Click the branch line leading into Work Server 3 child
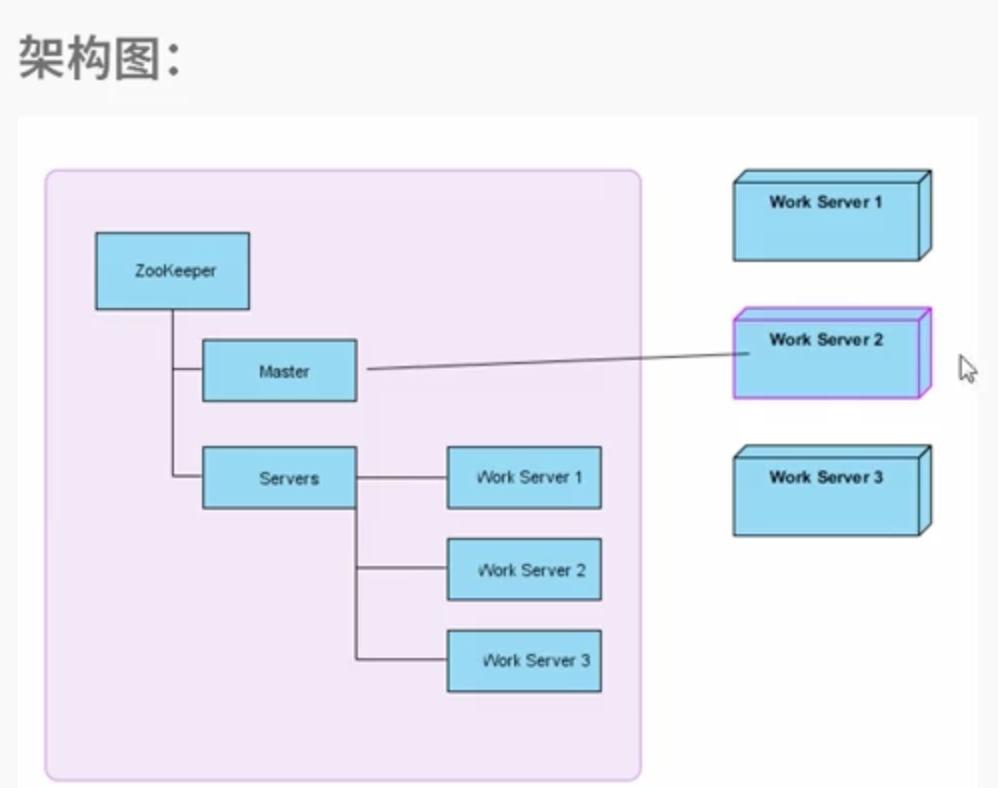The image size is (998, 788). (402, 660)
